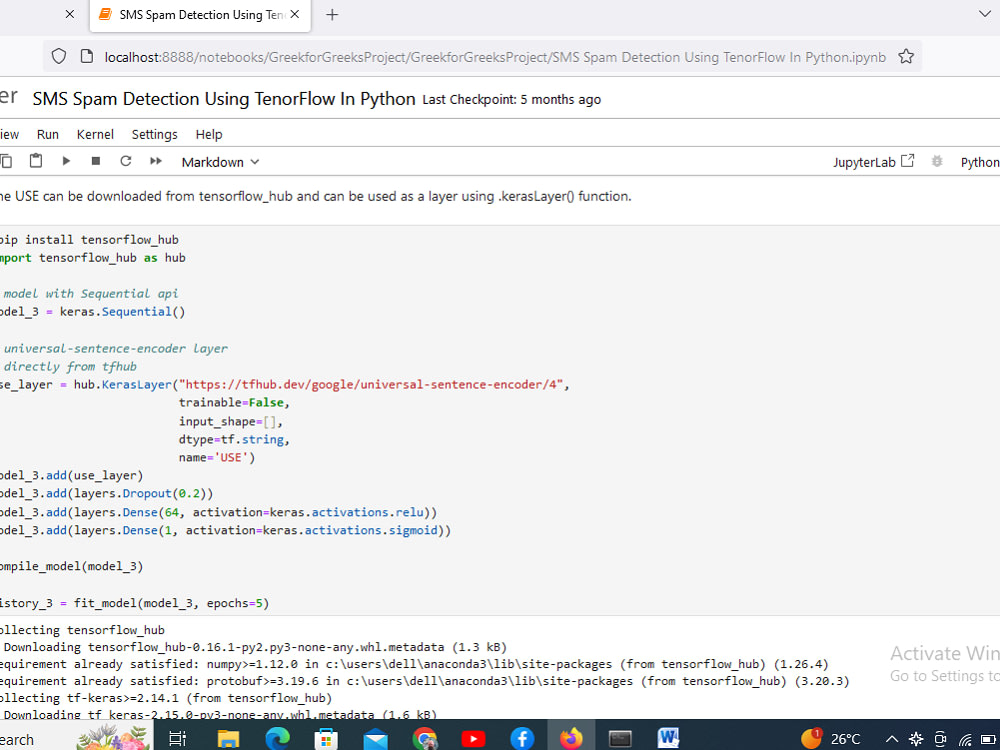Restart the kernel using the refresh icon

(x=125, y=161)
